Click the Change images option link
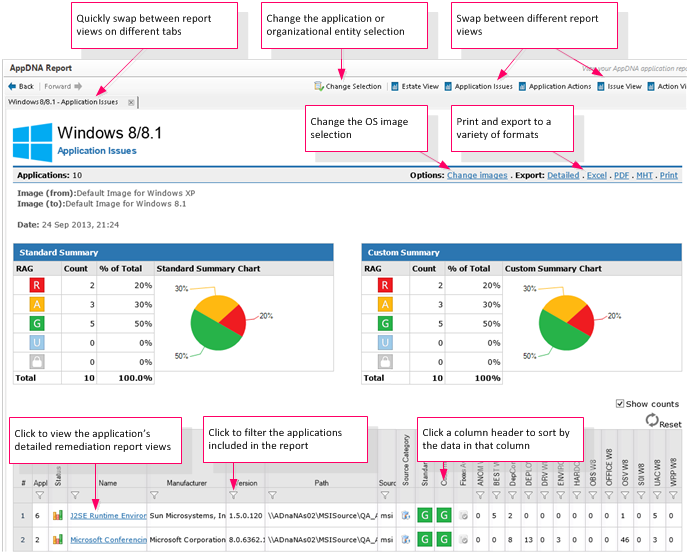 (477, 175)
